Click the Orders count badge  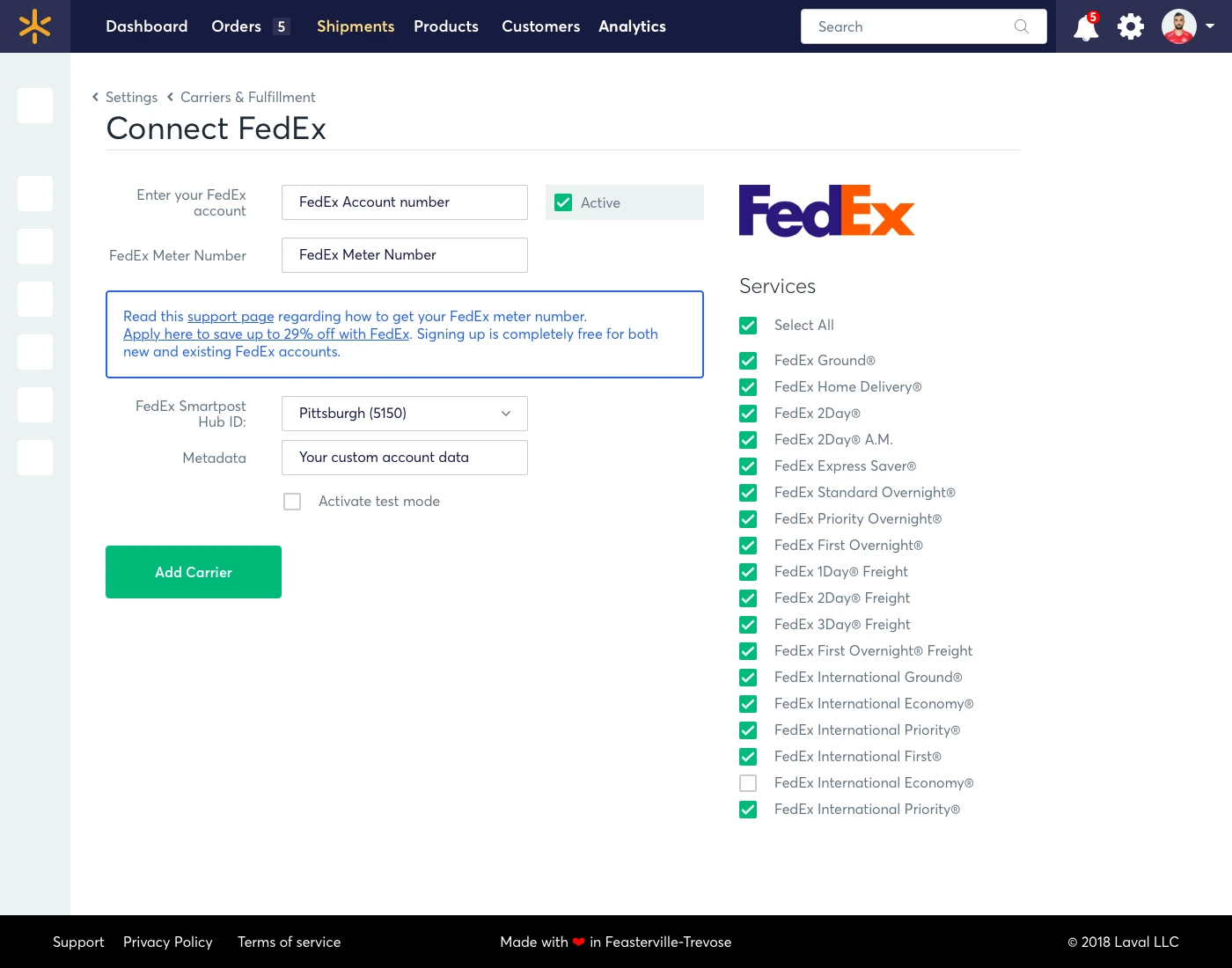coord(282,26)
